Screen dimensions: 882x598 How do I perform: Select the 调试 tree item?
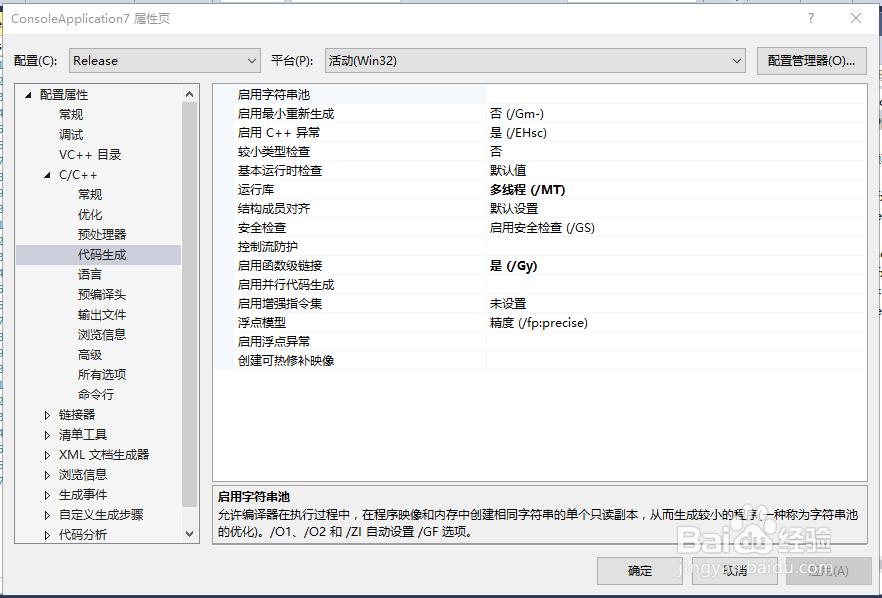[70, 133]
